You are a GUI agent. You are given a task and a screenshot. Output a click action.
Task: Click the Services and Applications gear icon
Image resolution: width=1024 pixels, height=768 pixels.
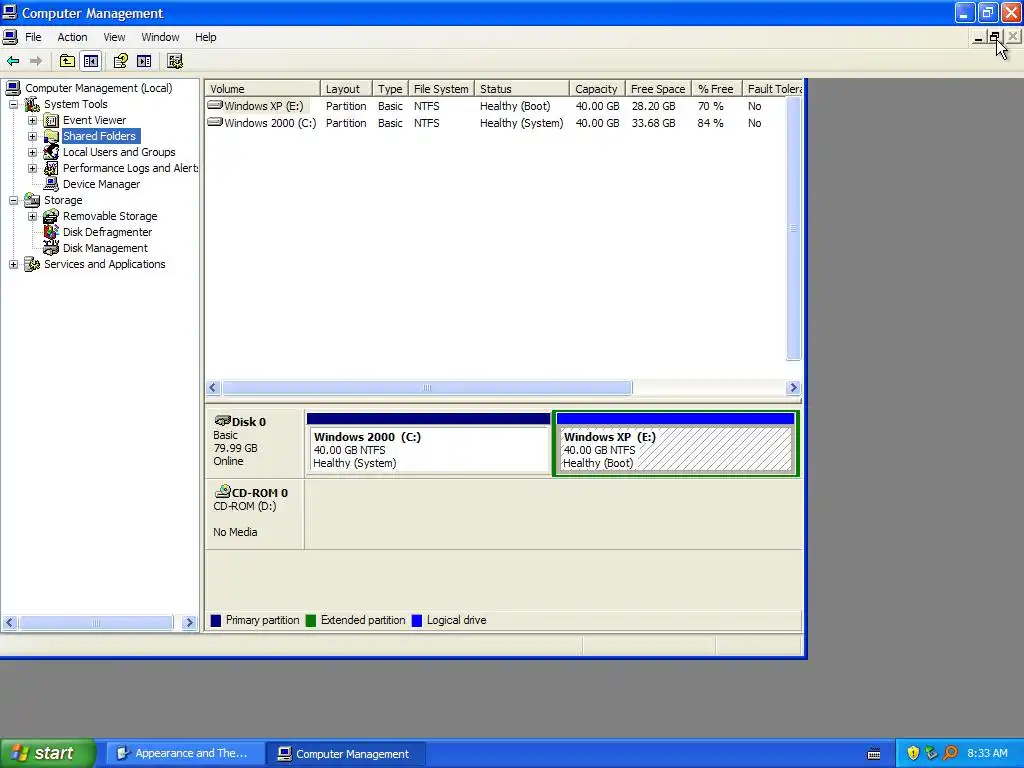click(x=32, y=264)
